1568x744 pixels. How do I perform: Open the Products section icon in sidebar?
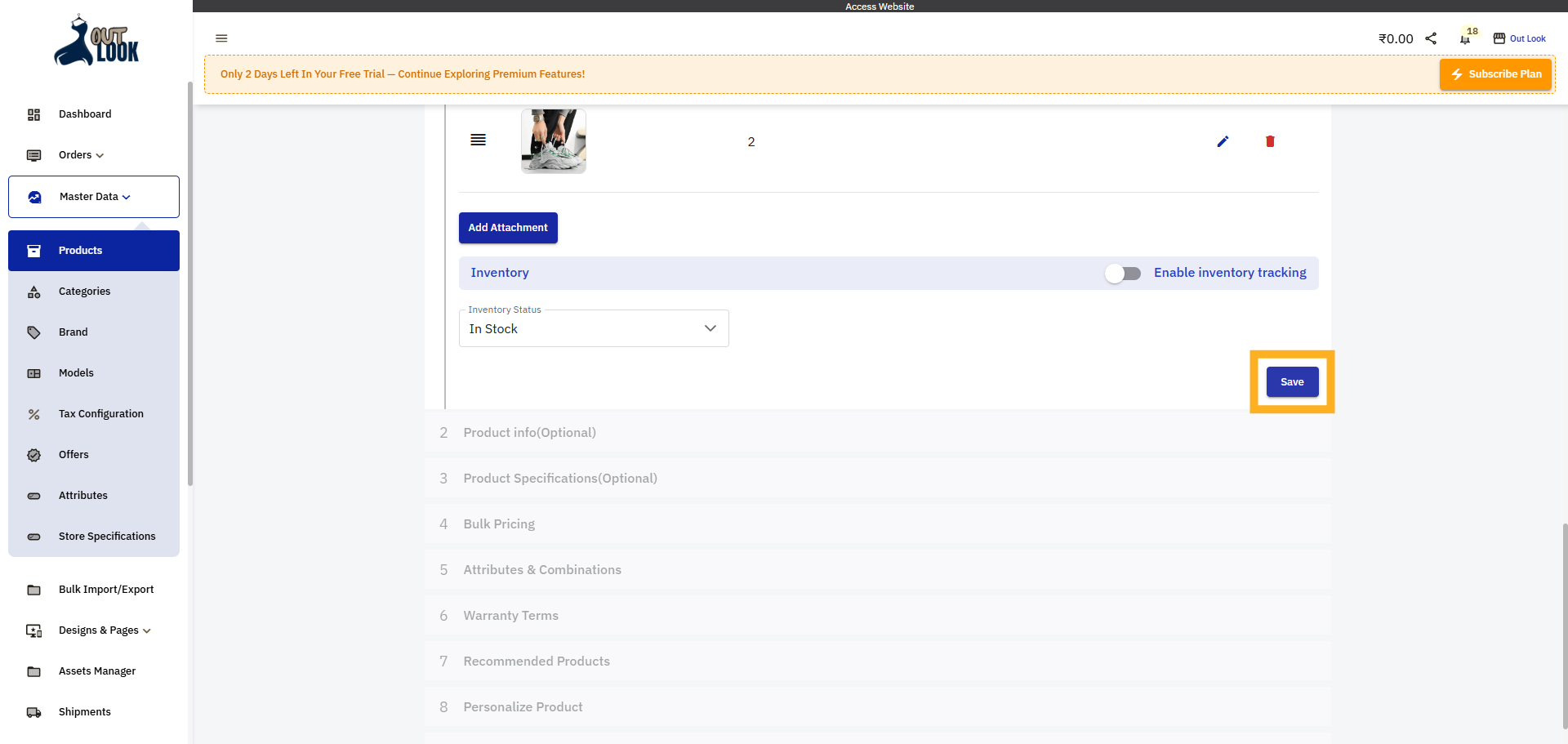pyautogui.click(x=33, y=251)
